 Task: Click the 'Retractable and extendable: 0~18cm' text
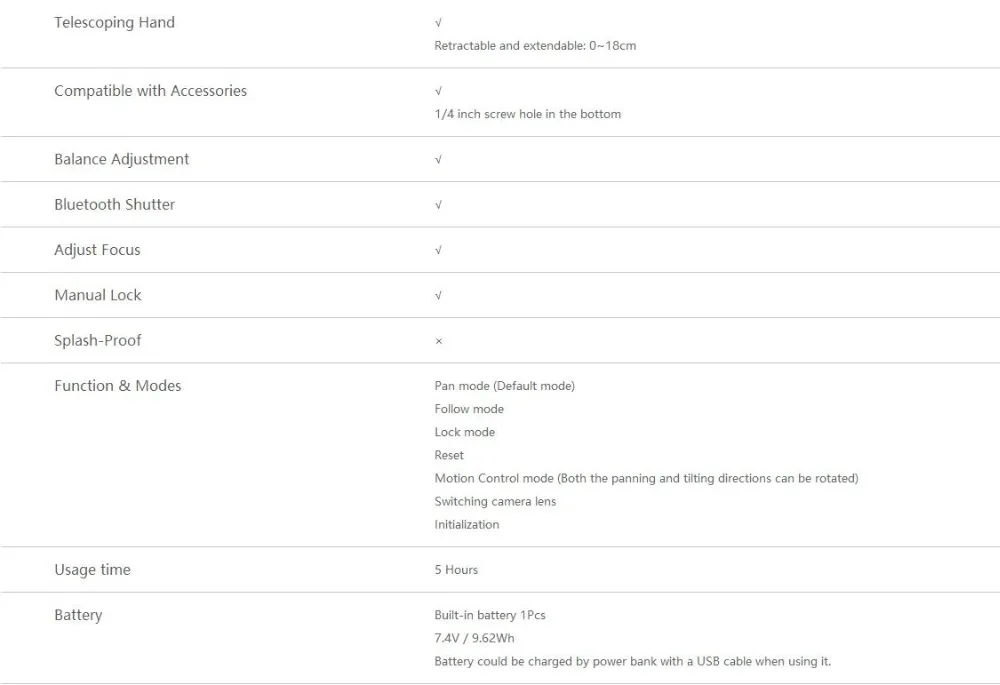coord(535,46)
